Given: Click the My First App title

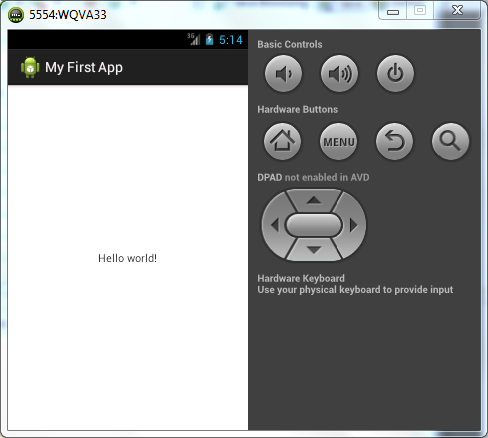Looking at the screenshot, I should click(x=84, y=68).
